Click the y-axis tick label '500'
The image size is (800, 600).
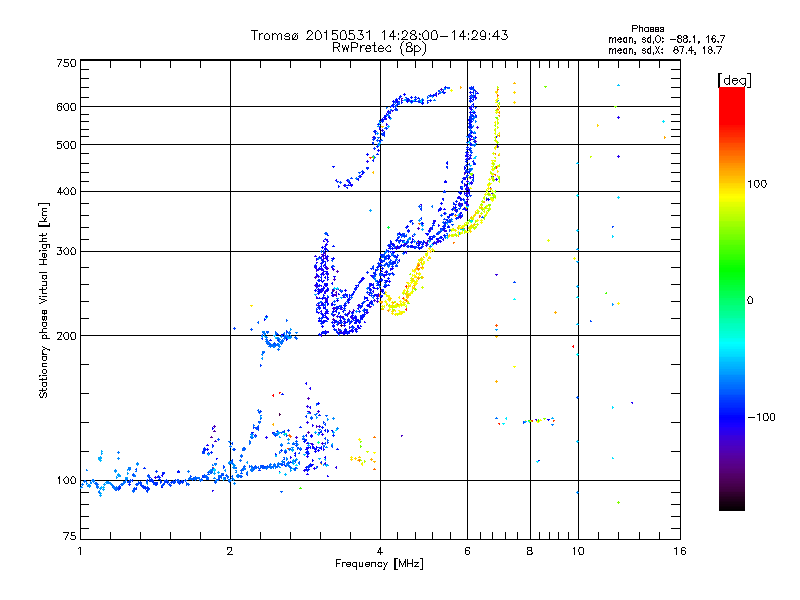coord(66,145)
